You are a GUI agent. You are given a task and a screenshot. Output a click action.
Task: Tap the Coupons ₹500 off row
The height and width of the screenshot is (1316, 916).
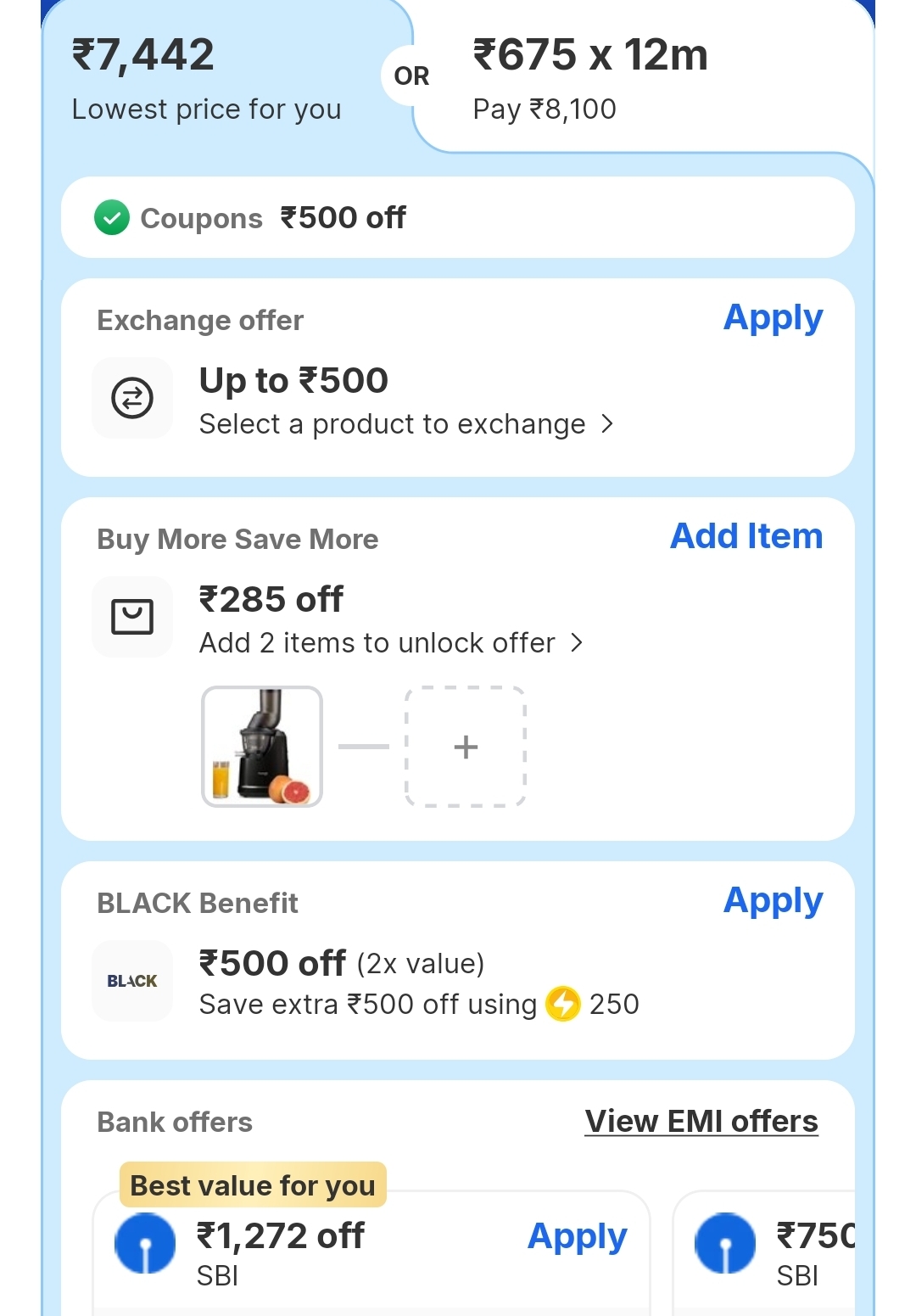458,218
